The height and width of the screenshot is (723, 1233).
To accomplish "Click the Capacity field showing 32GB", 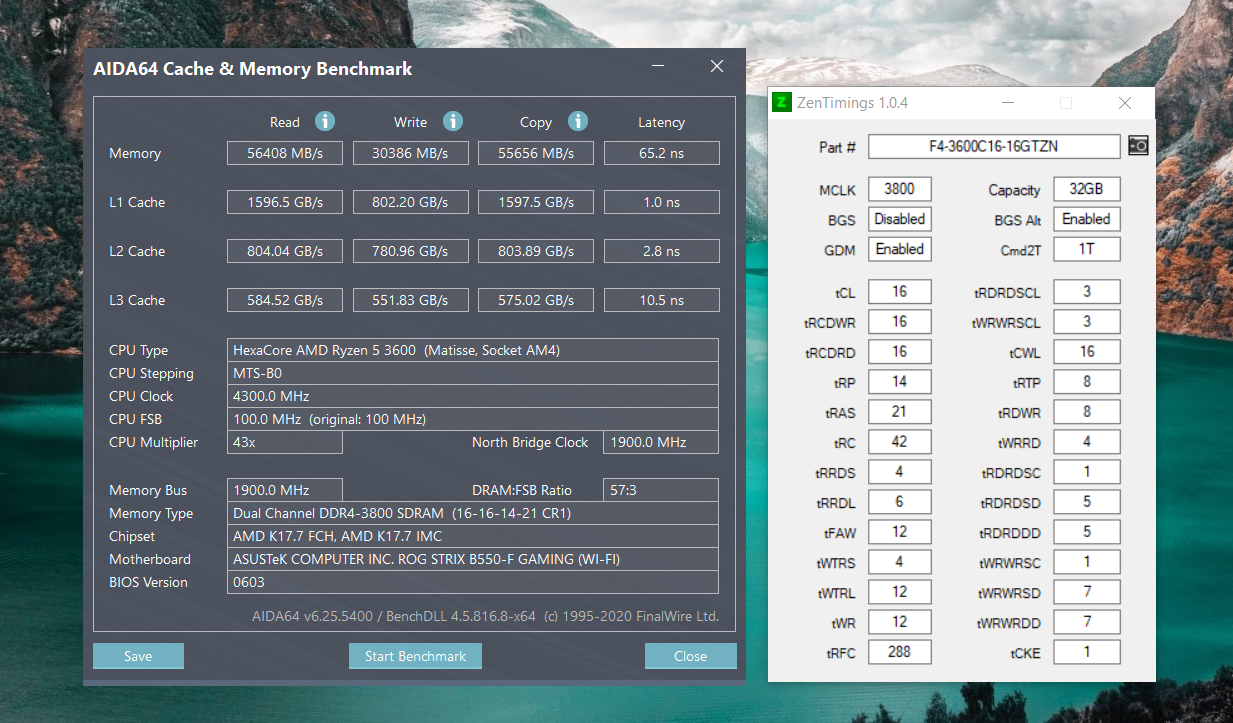I will (x=1086, y=188).
